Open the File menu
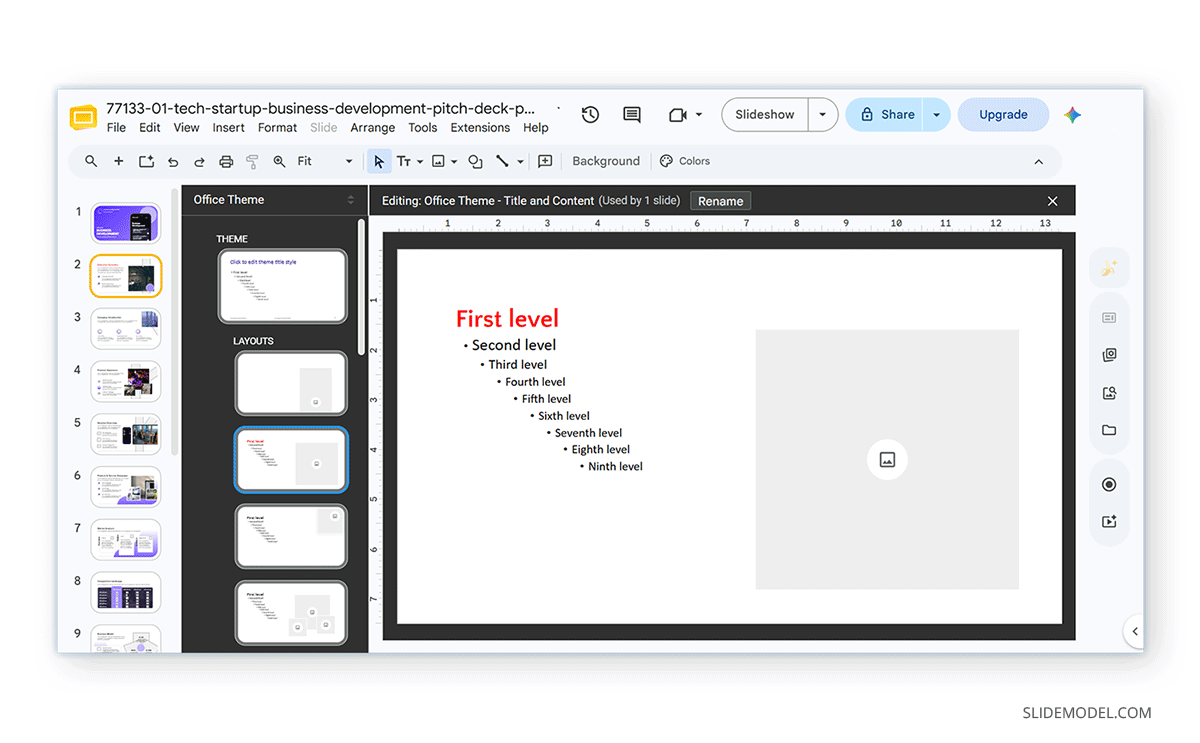 pos(116,128)
